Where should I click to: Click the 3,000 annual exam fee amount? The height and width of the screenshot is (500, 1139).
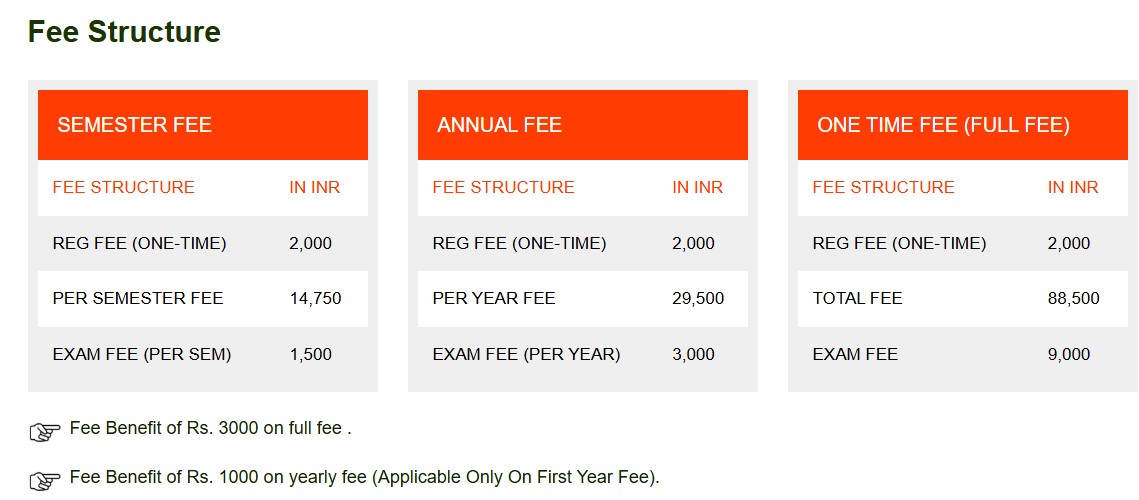pos(693,354)
